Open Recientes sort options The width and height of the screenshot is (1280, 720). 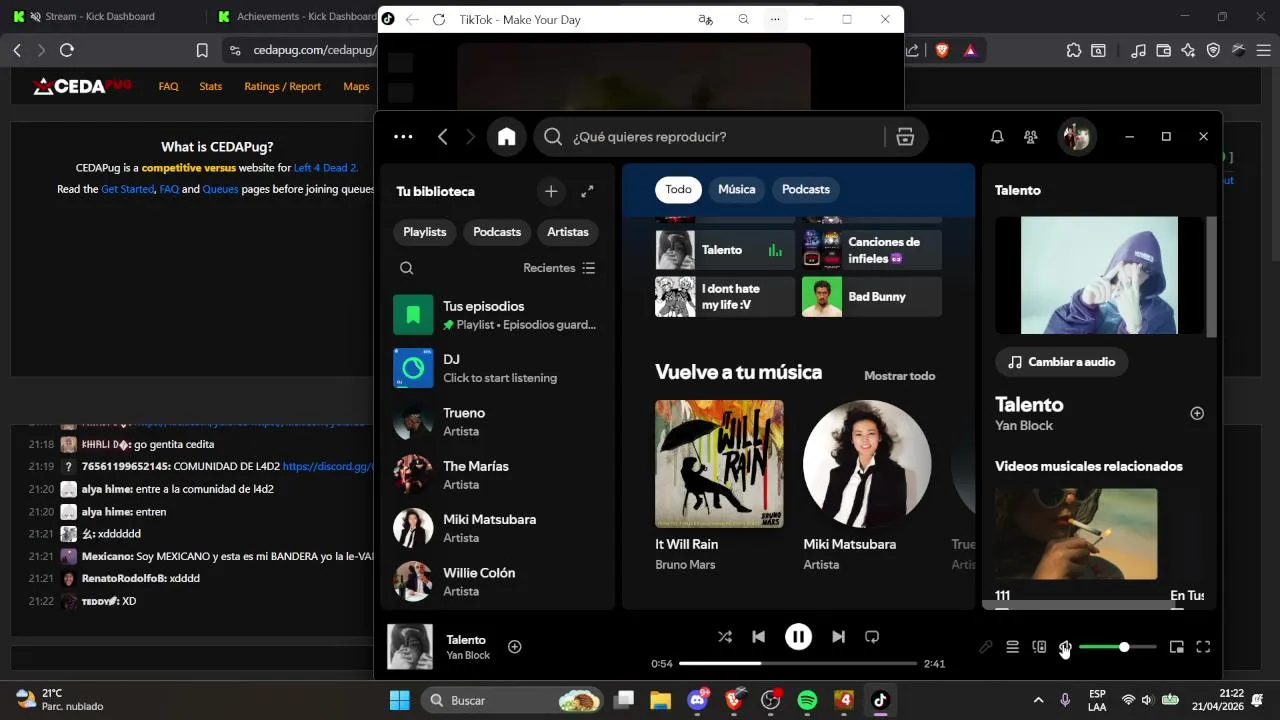559,268
